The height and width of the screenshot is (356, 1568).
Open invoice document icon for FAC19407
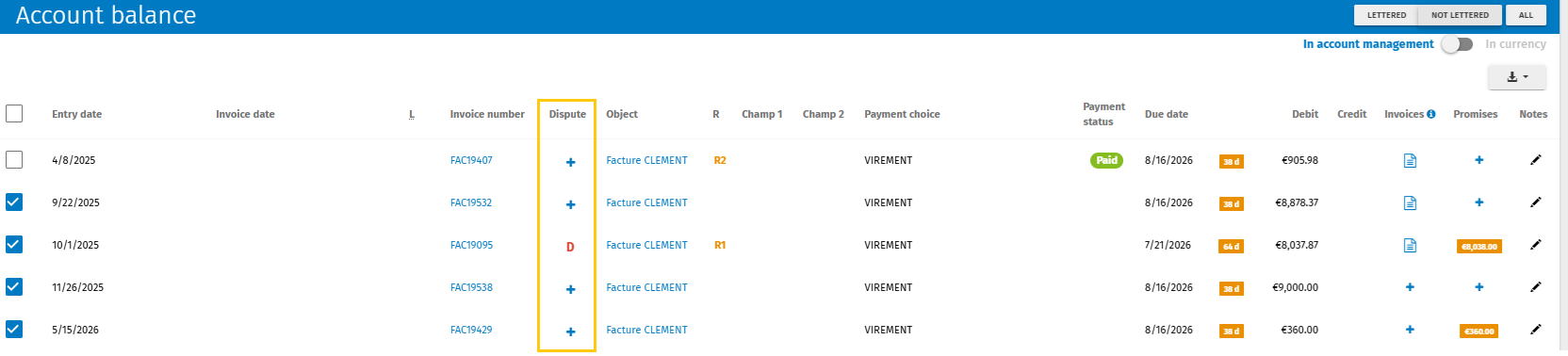coord(1410,161)
